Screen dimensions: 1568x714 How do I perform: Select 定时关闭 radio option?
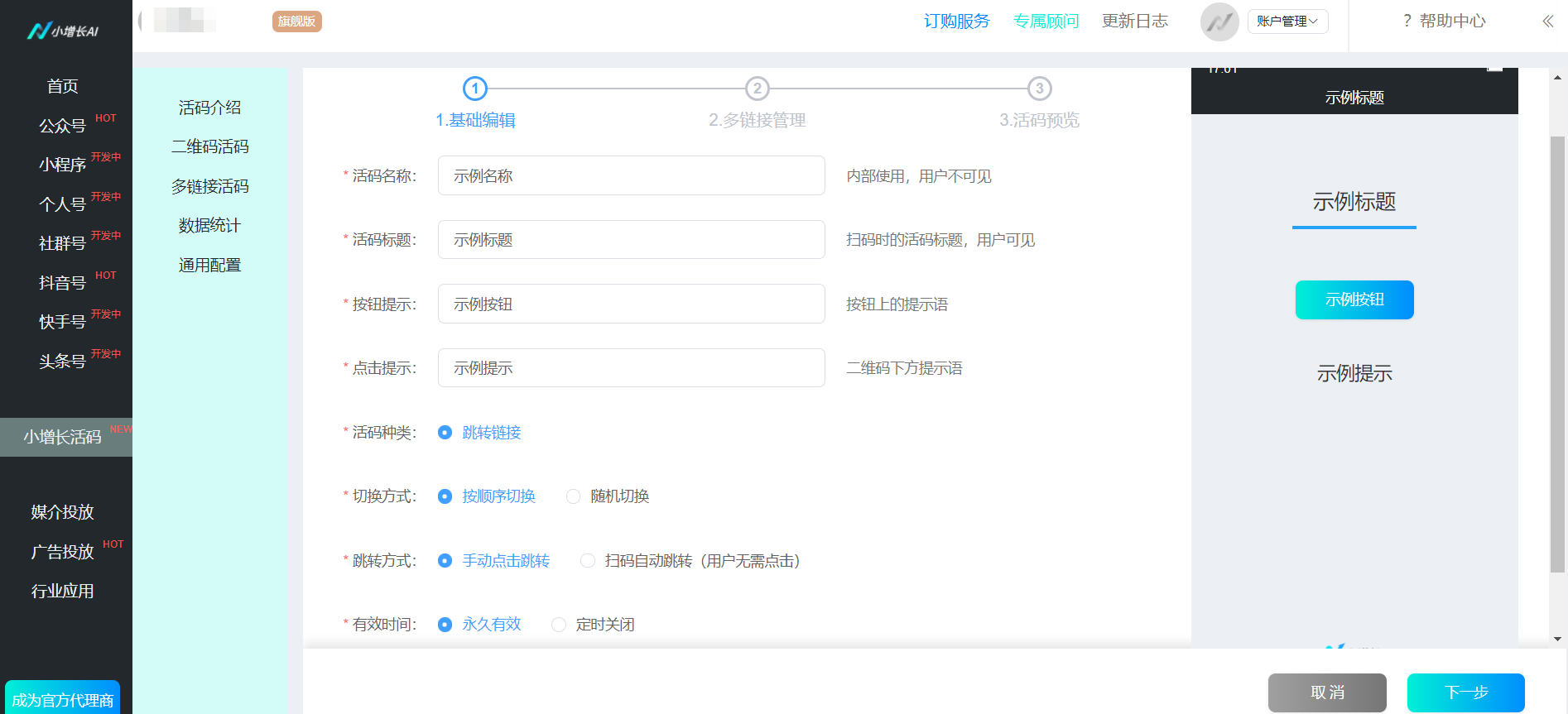(x=559, y=625)
